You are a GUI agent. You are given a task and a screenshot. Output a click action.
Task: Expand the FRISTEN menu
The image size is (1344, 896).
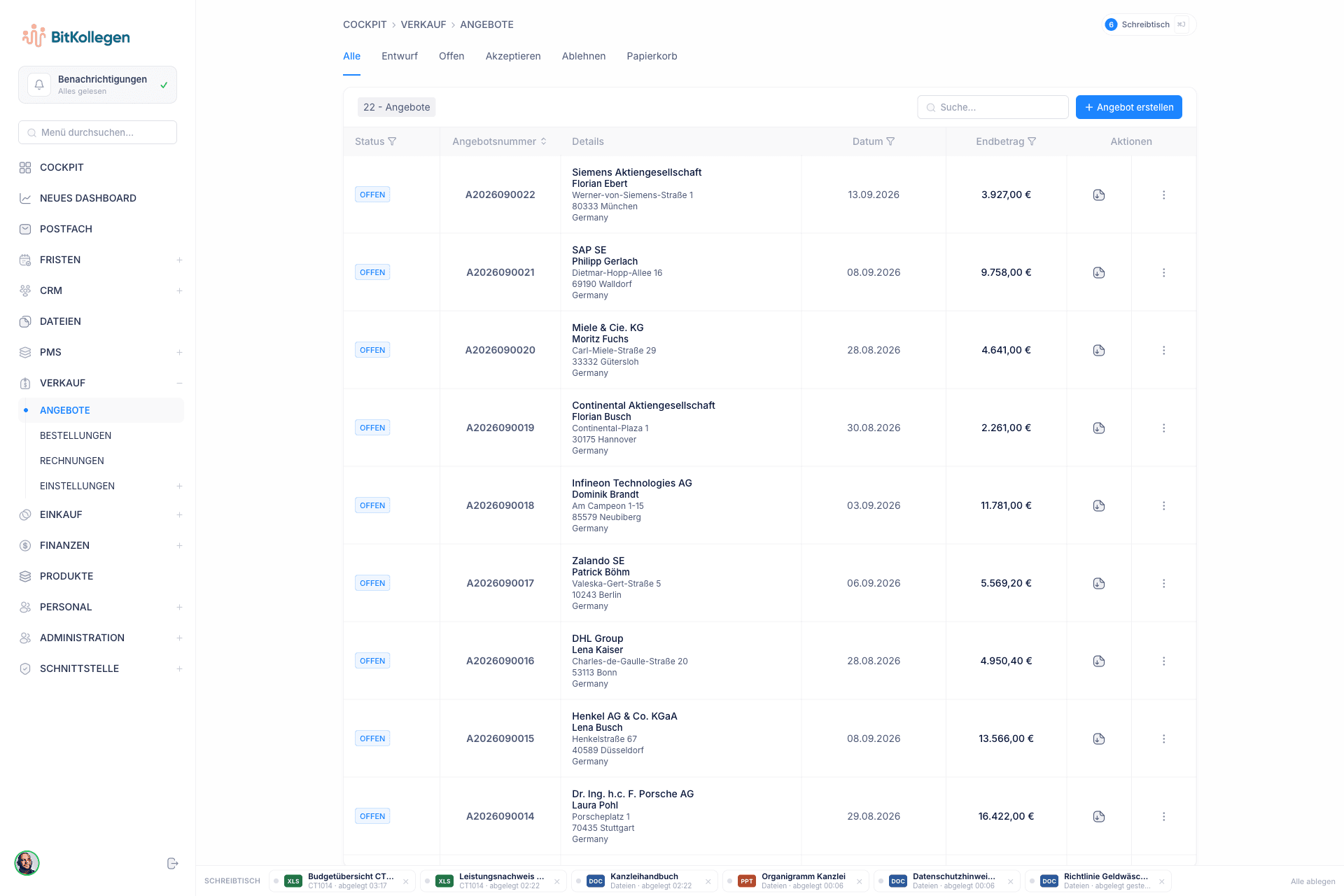pyautogui.click(x=179, y=260)
